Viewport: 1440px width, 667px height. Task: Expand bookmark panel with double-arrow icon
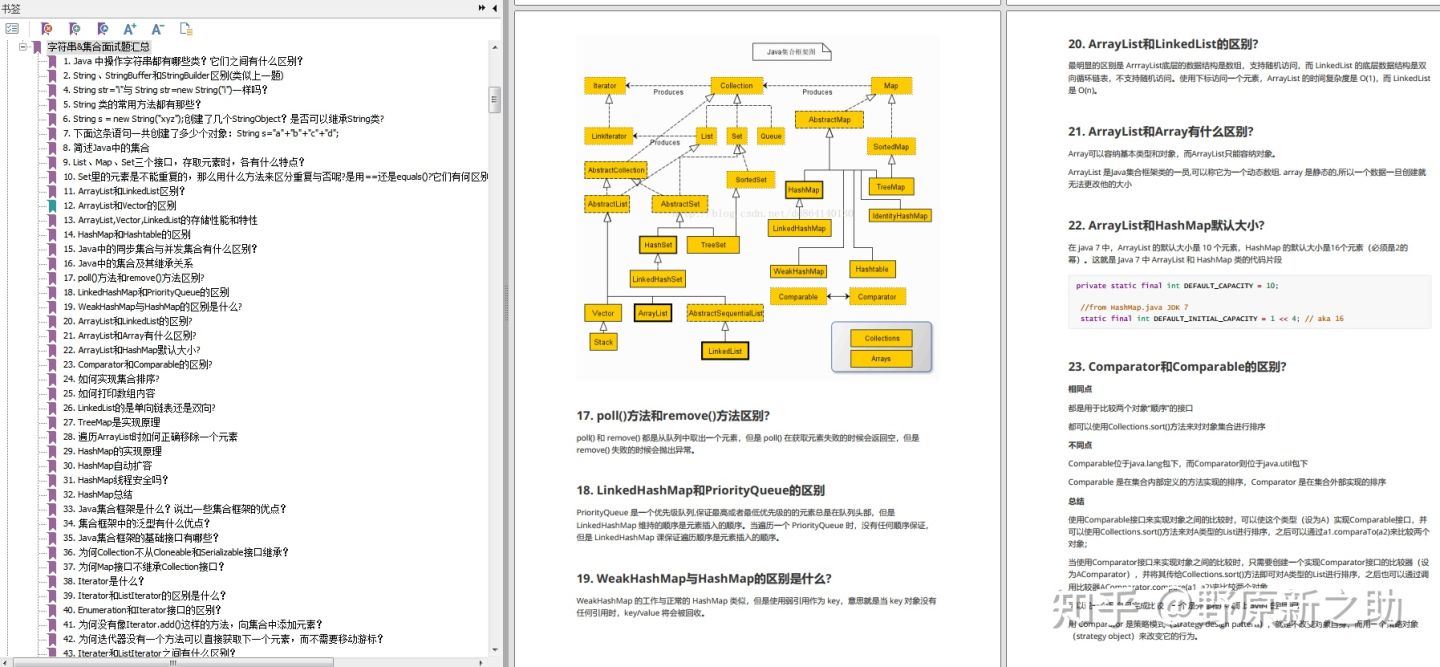click(x=481, y=8)
